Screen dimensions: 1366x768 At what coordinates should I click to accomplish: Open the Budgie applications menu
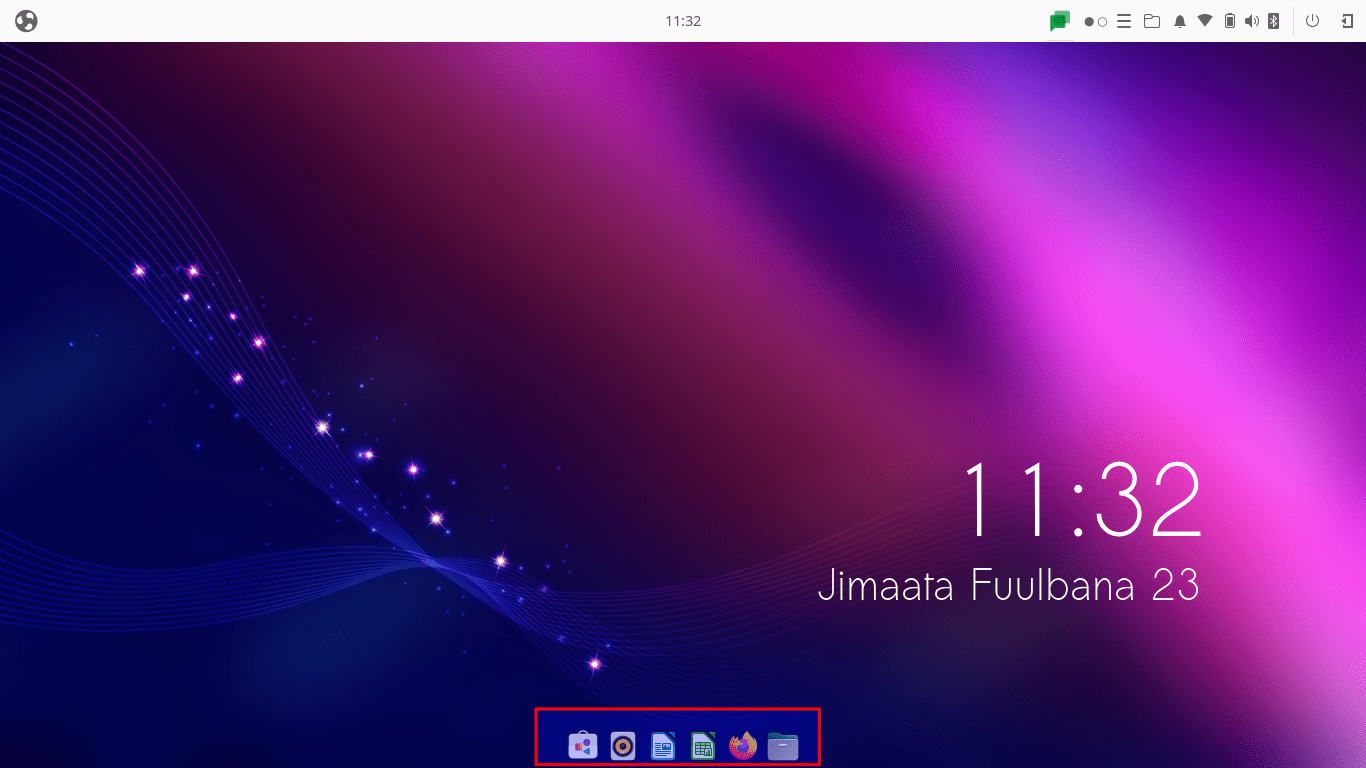click(26, 20)
